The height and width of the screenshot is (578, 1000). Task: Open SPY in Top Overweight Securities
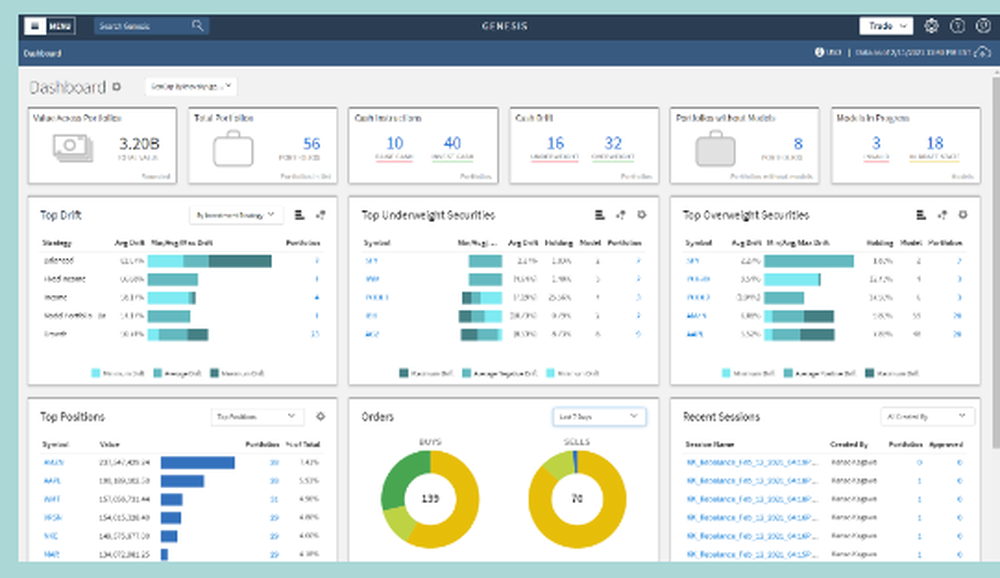point(693,261)
